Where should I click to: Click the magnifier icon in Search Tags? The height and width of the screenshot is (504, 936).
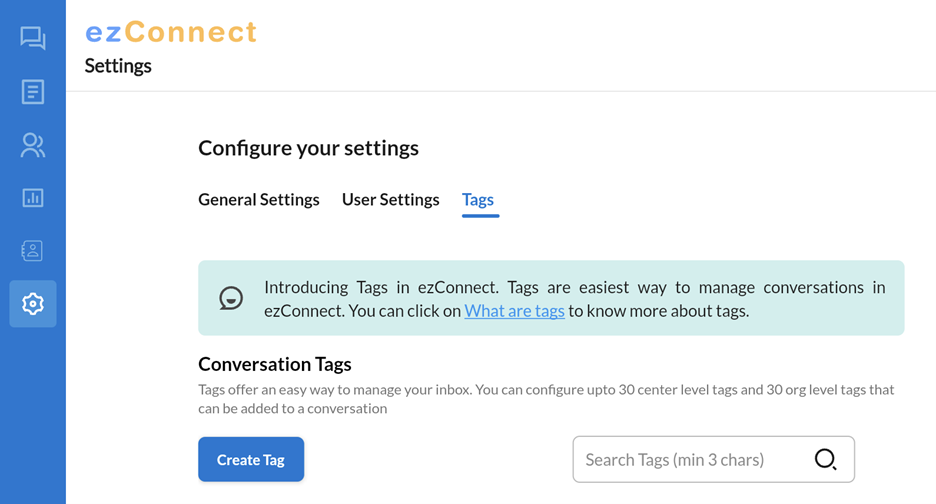pos(826,459)
